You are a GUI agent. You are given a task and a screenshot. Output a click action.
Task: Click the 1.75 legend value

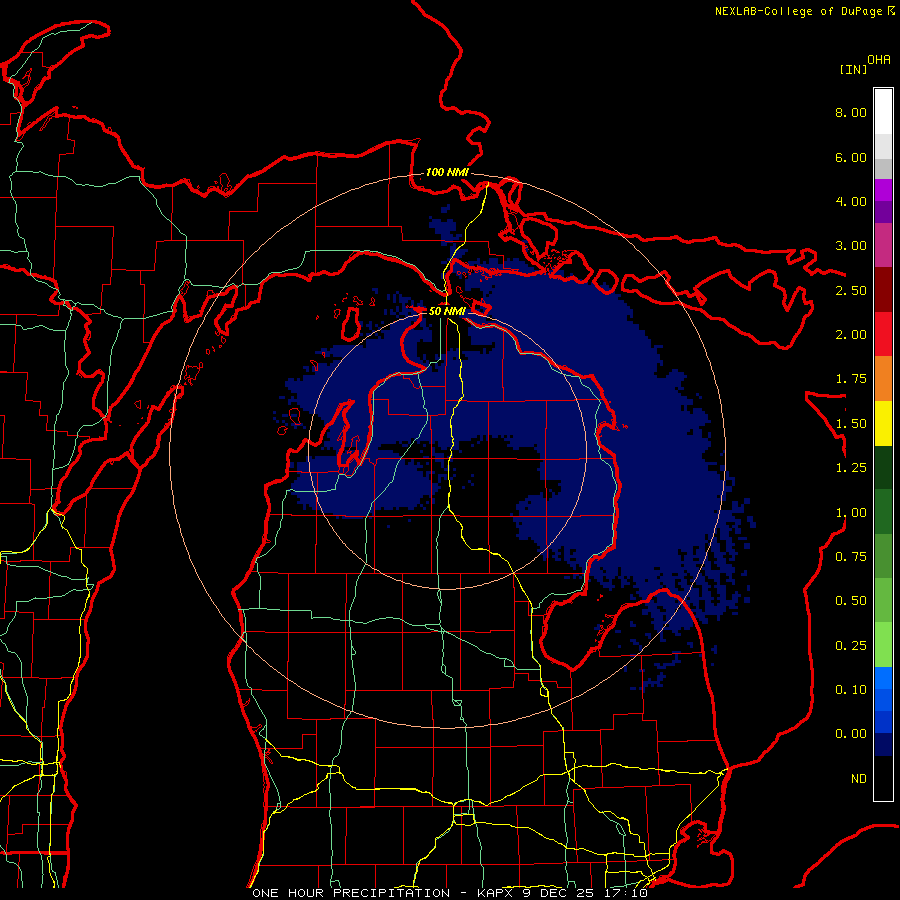(851, 379)
